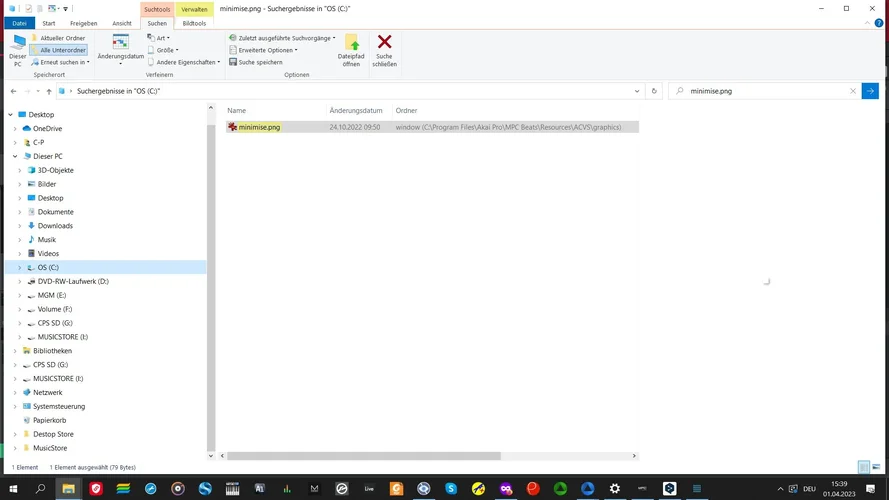889x500 pixels.
Task: Open the Ableton Live taskbar icon
Action: 369,489
